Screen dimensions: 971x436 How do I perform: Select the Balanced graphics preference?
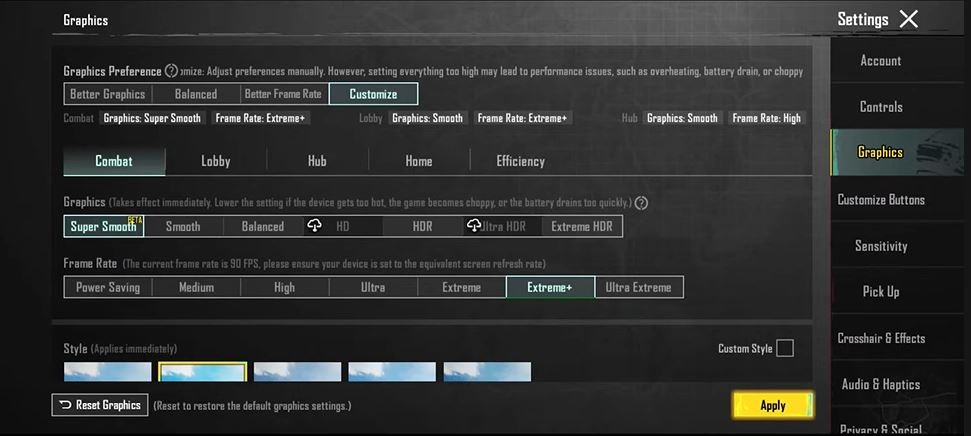coord(196,94)
